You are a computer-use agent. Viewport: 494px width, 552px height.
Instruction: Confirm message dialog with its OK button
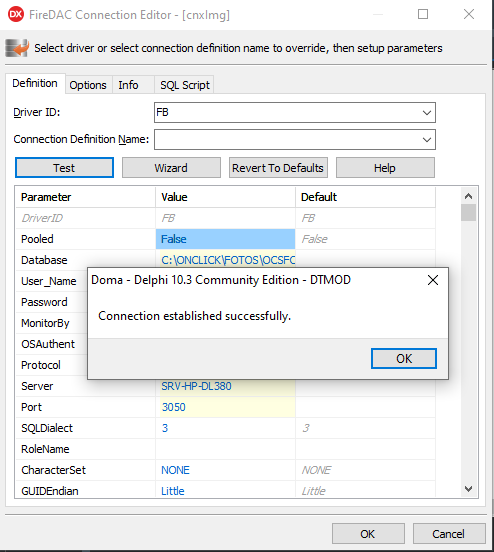(x=404, y=359)
